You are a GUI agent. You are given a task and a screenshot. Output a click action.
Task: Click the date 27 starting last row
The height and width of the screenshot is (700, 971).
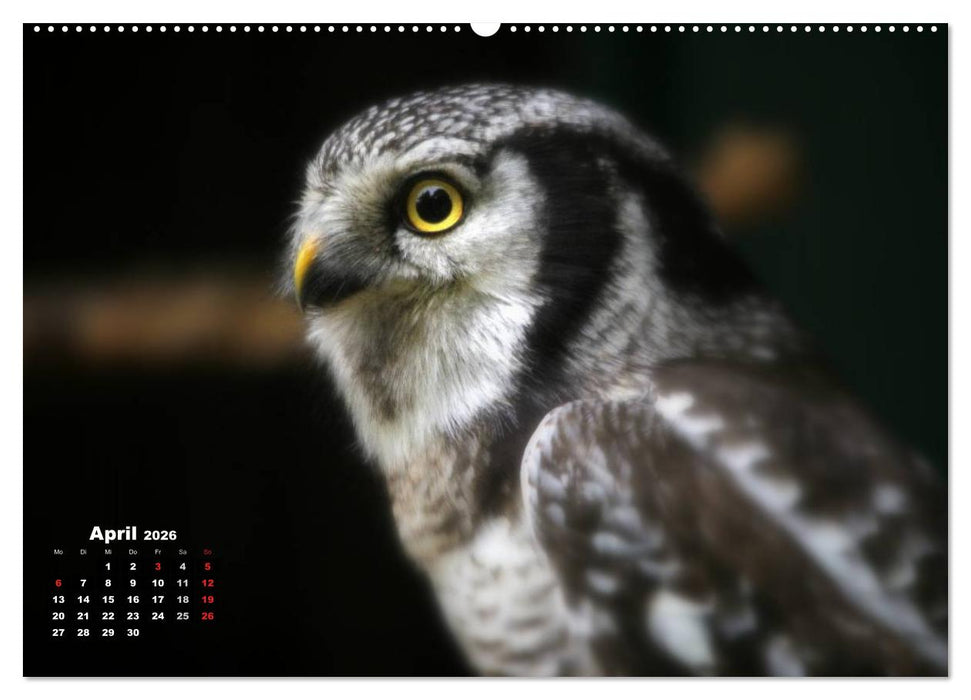pos(59,633)
